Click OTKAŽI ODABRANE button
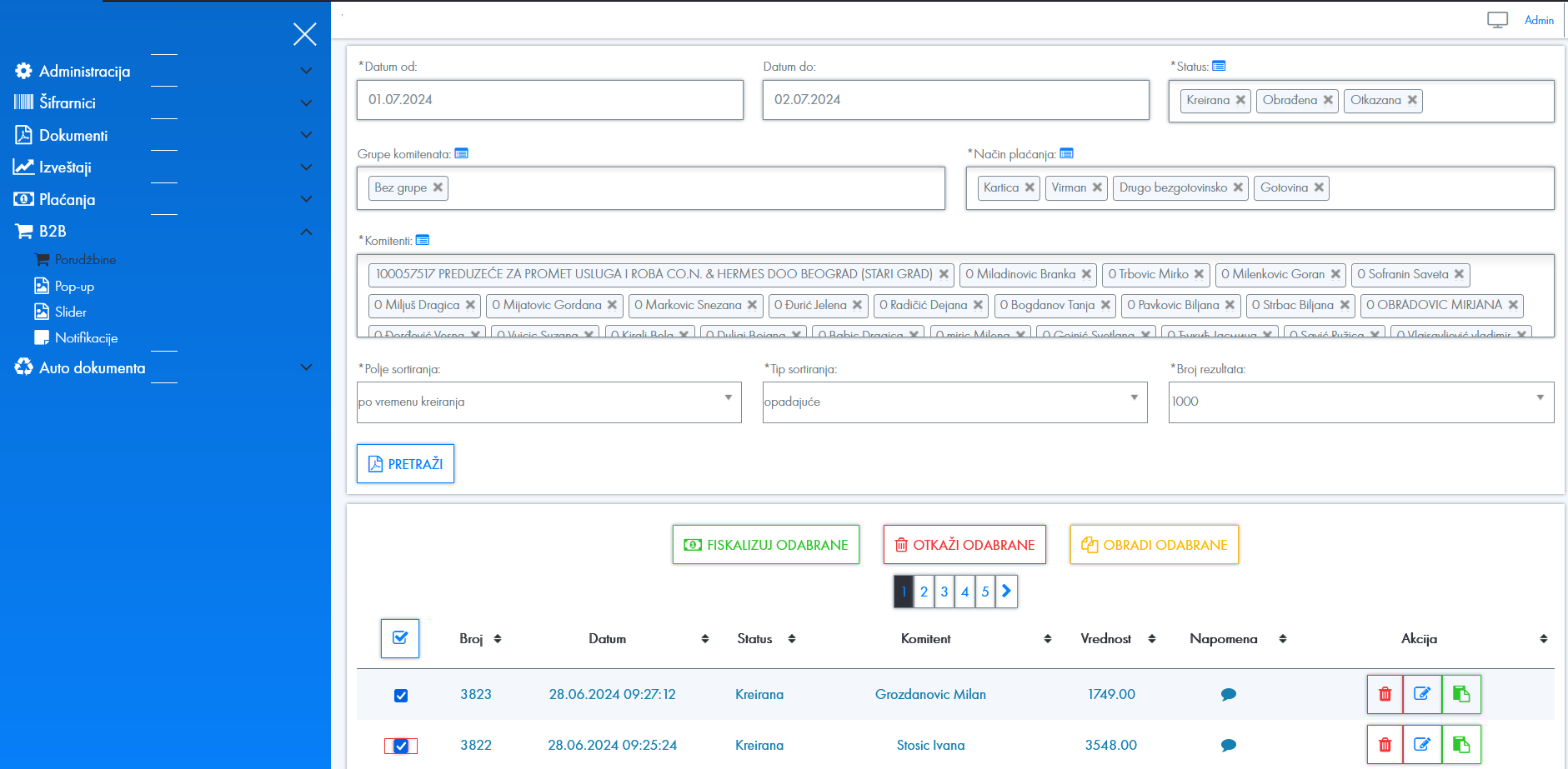 point(964,544)
